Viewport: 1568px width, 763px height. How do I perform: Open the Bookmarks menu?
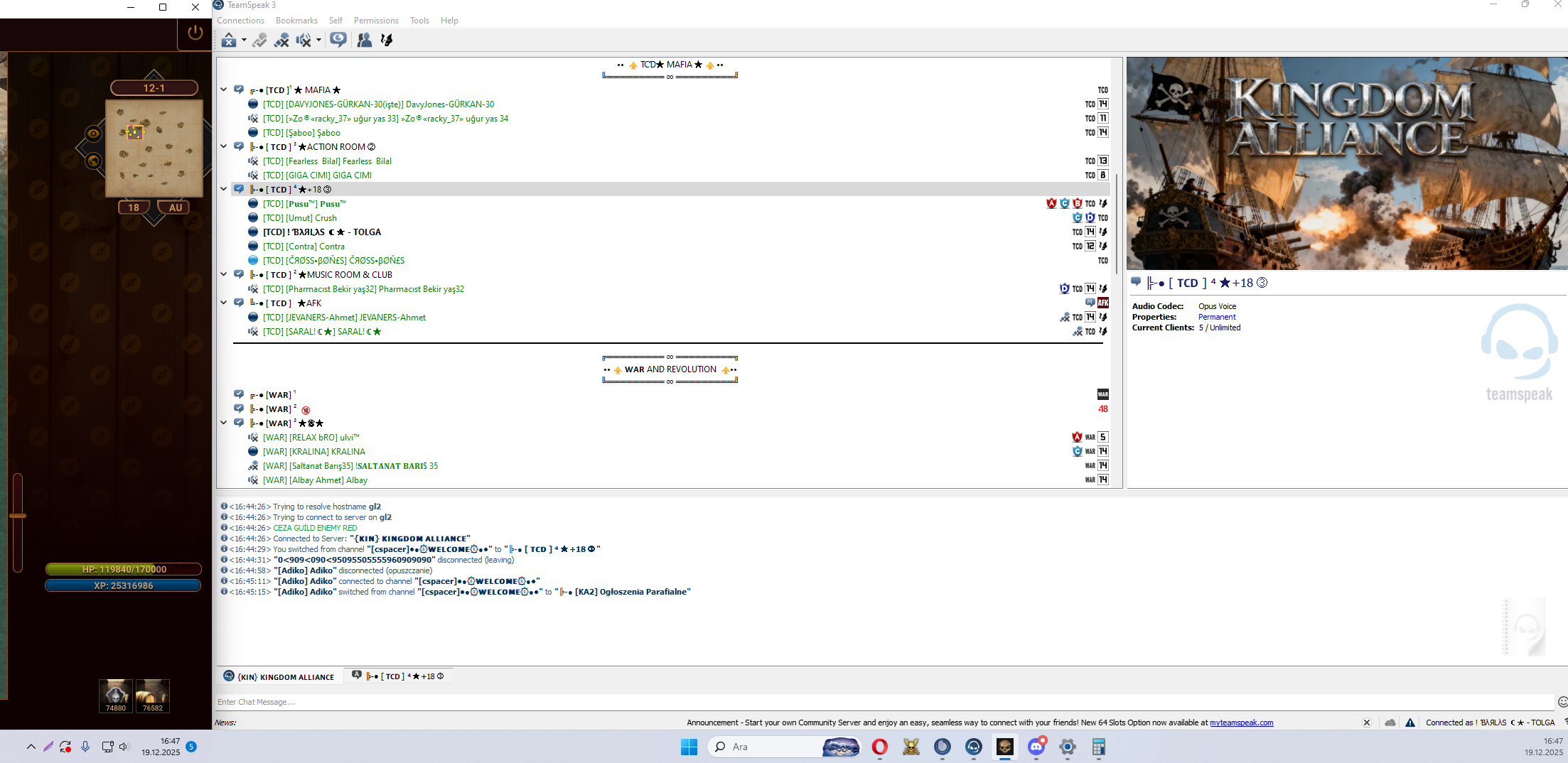[296, 21]
